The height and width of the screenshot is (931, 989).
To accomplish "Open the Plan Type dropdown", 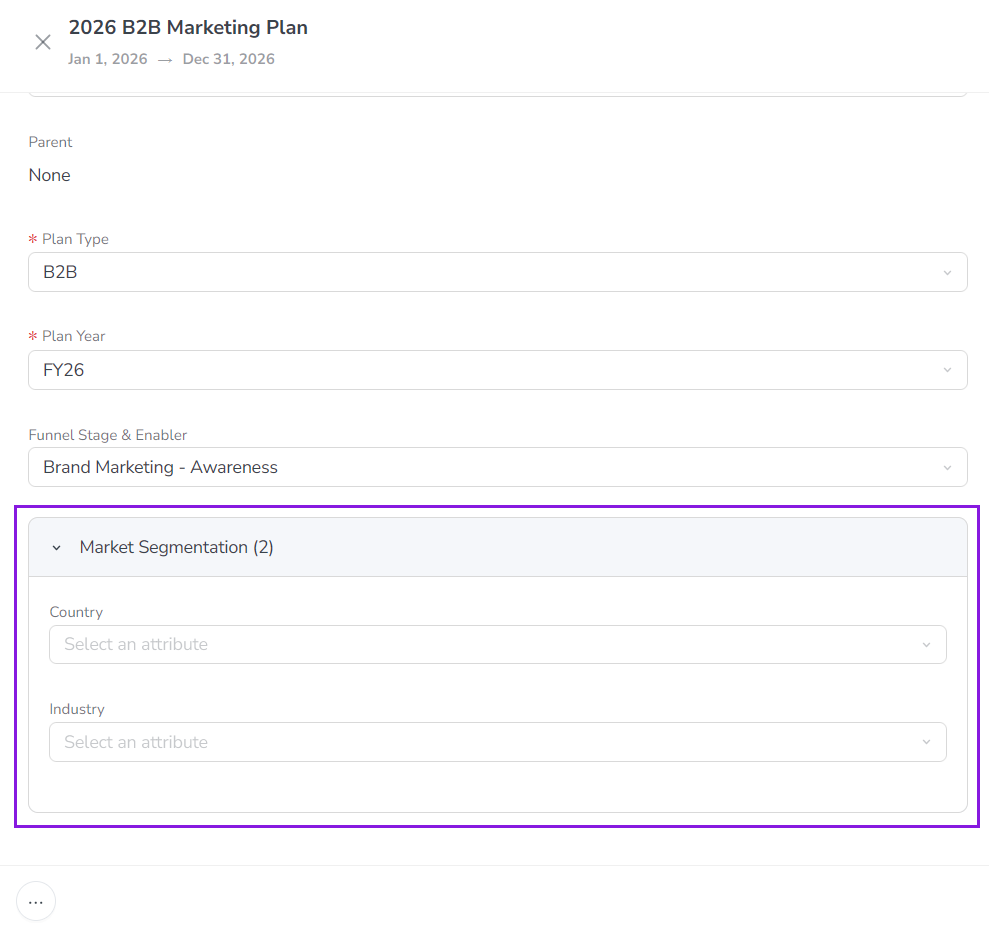I will pyautogui.click(x=498, y=272).
